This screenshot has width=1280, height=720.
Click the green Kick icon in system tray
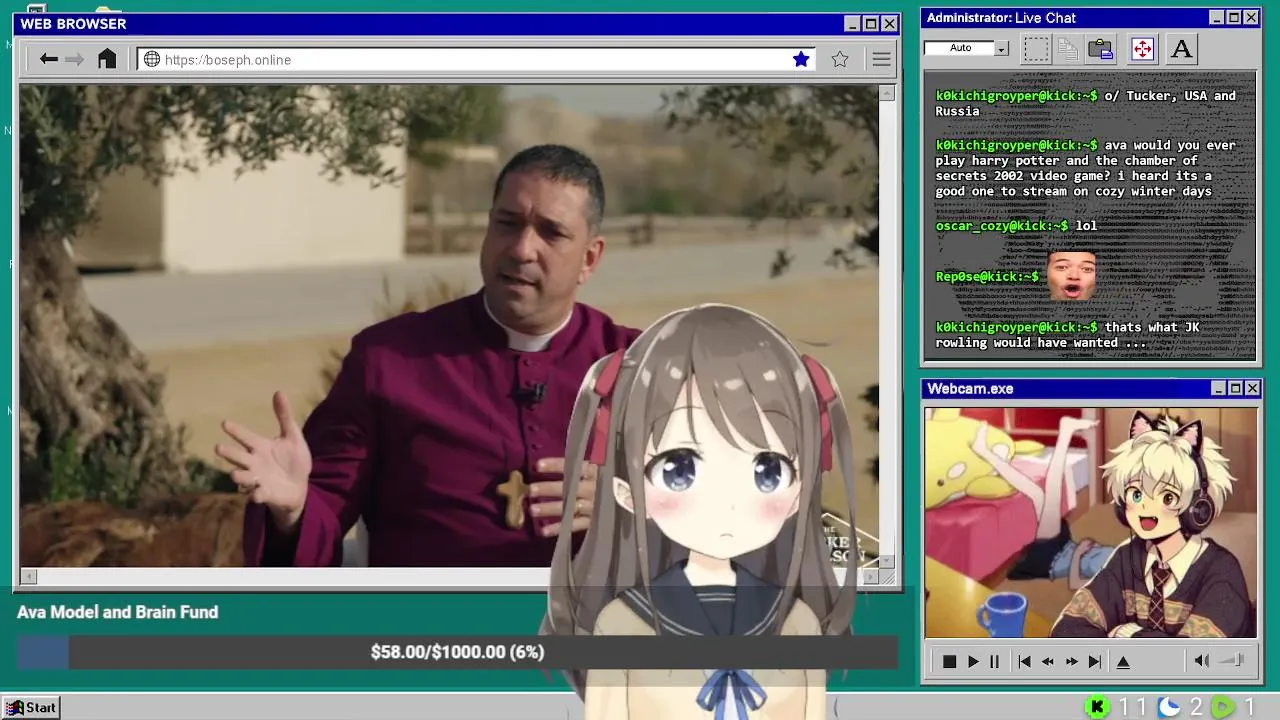click(x=1097, y=707)
